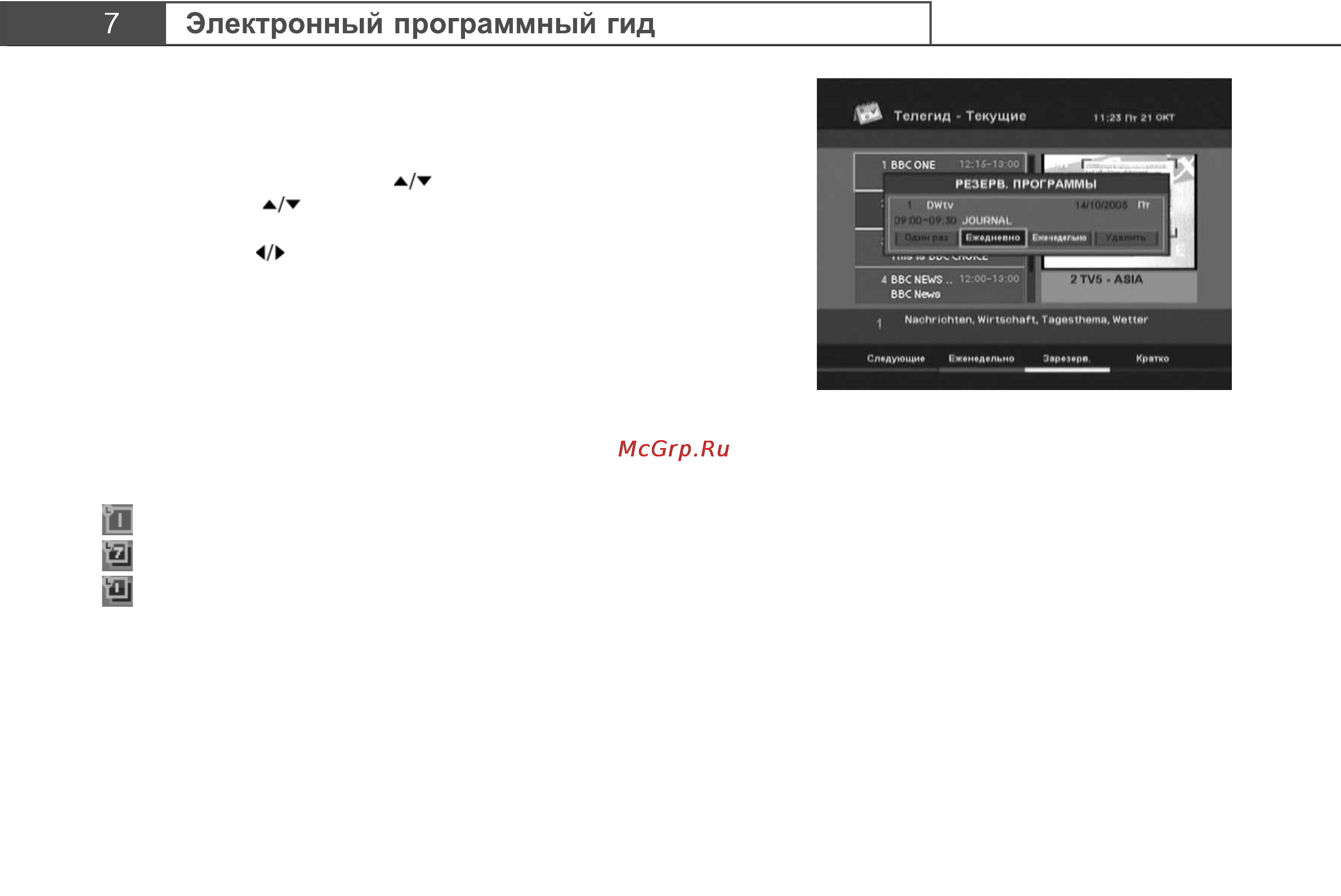Click the '12:00-13:00' time slot
Screen dimensions: 1341x896
coord(989,279)
